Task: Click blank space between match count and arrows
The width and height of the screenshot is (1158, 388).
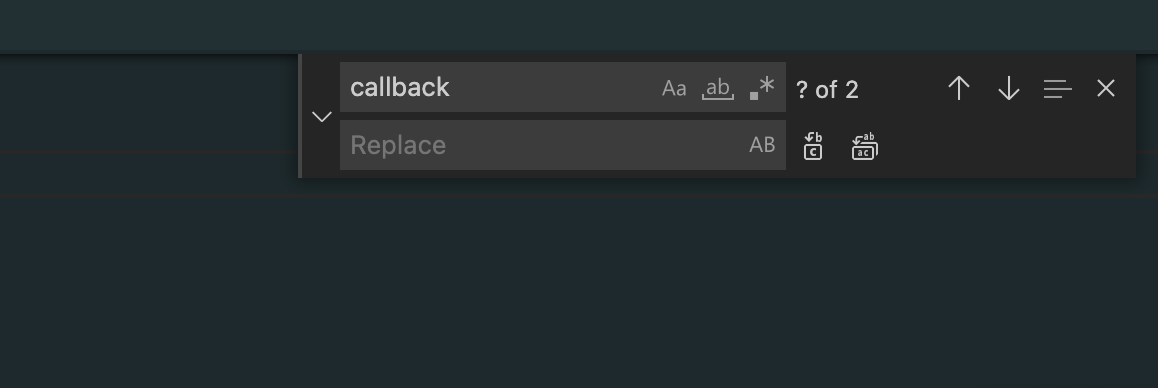Action: point(901,89)
